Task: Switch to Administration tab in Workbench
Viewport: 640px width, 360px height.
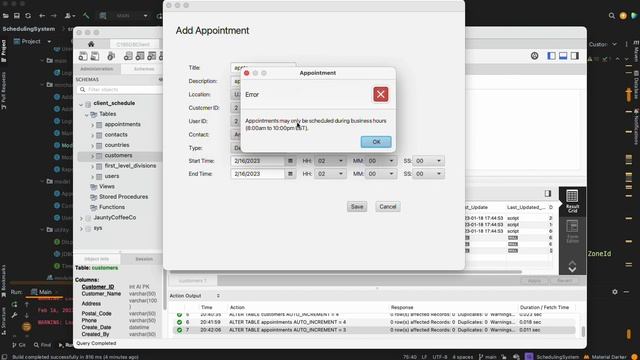Action: (97, 69)
